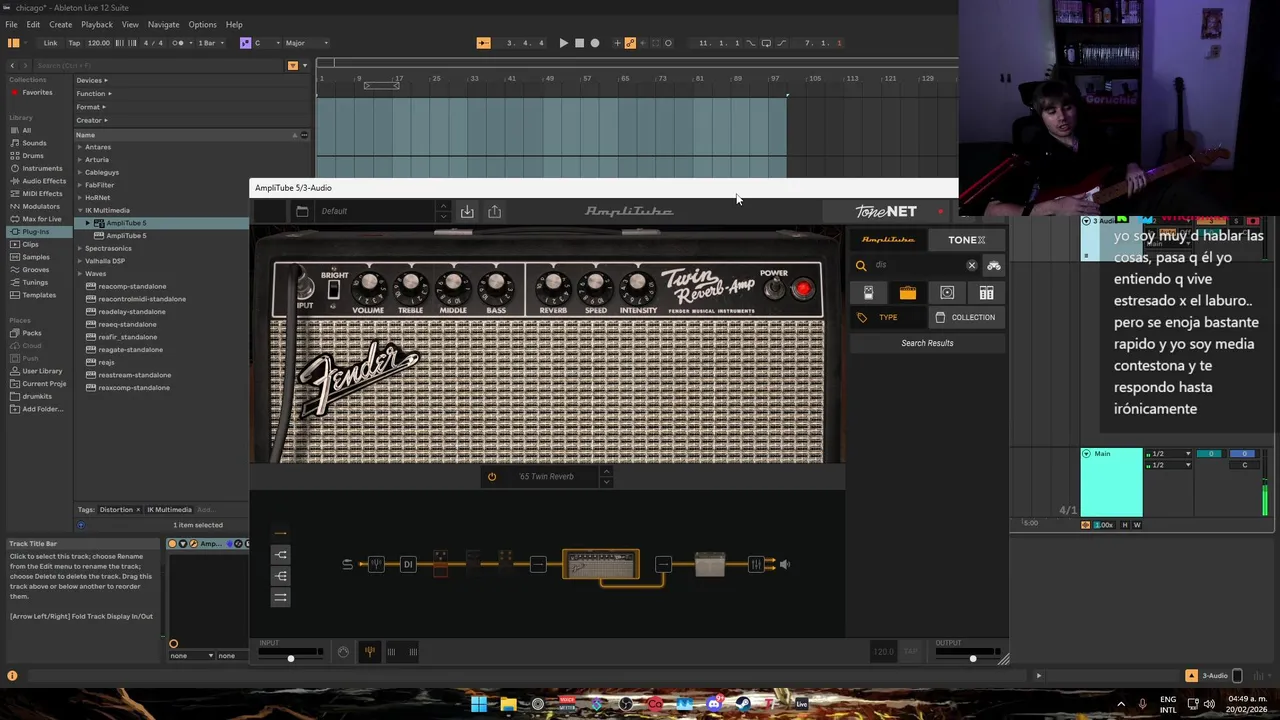Choose the three-way split routing icon

pos(280,576)
